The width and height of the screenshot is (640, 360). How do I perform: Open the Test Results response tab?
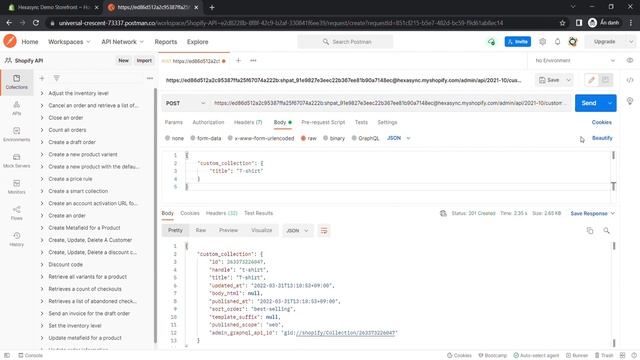258,213
